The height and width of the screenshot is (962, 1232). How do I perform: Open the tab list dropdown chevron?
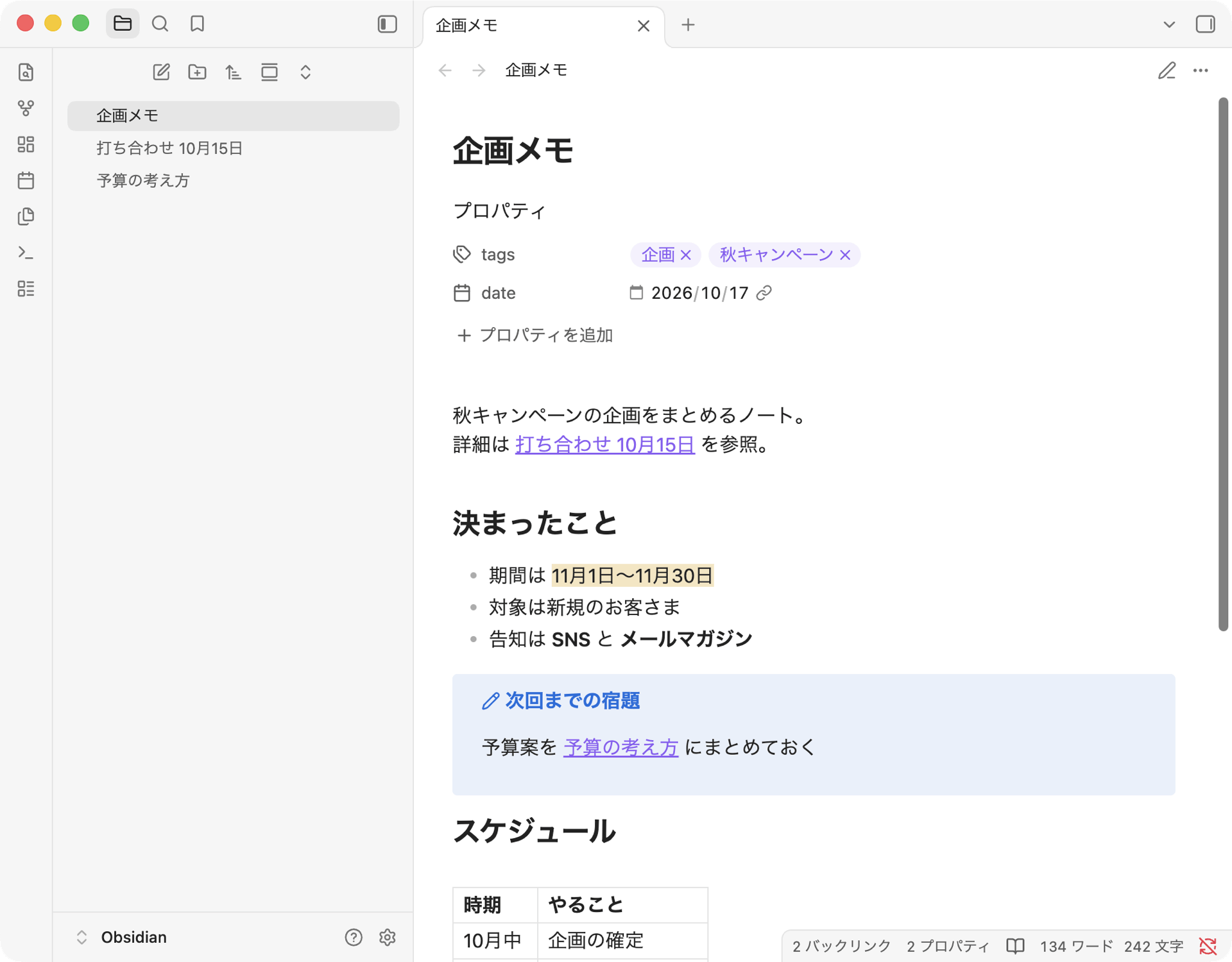[x=1168, y=24]
